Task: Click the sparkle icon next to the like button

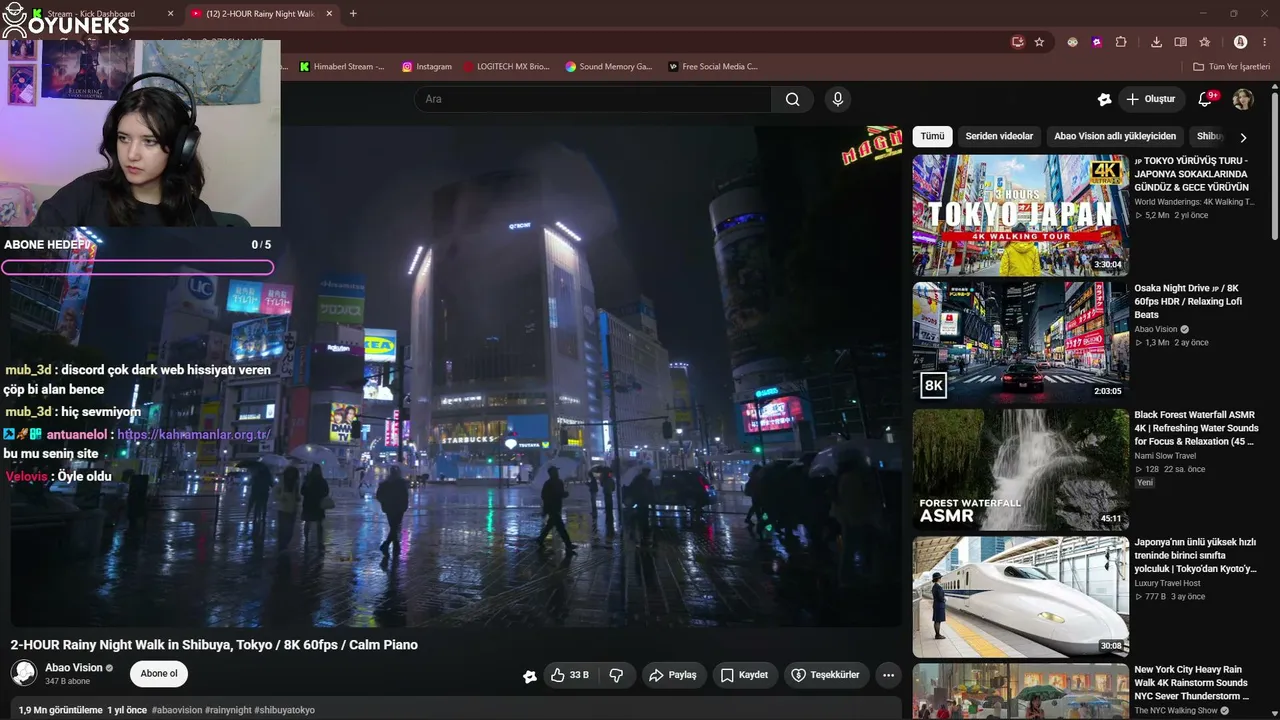Action: pos(530,676)
